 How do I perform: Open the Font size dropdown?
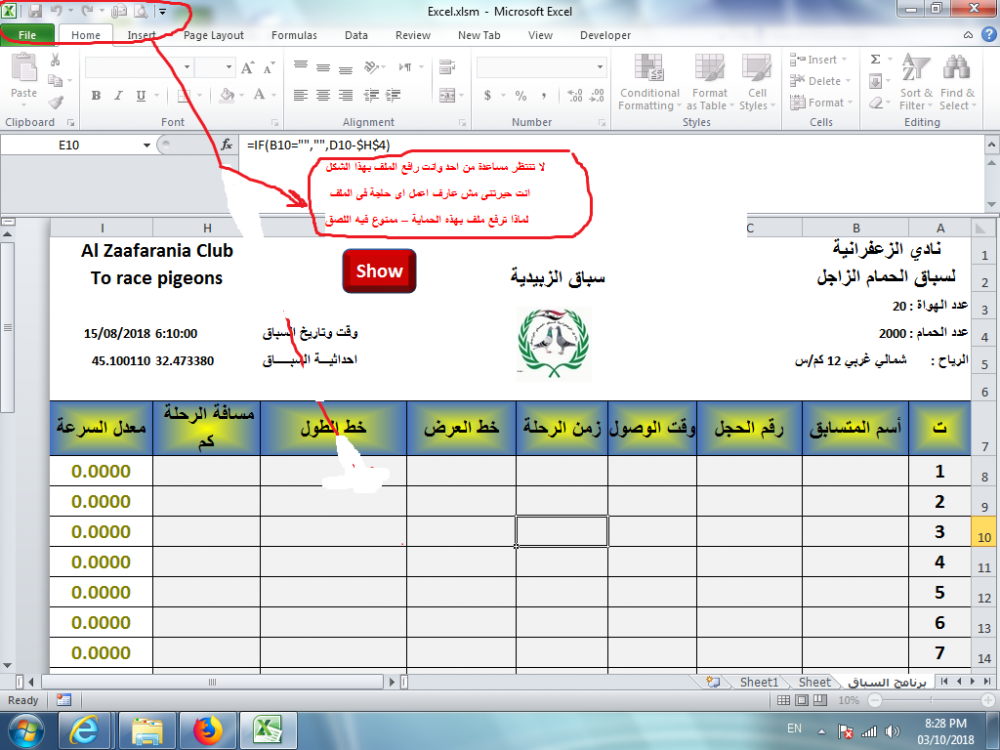(229, 67)
